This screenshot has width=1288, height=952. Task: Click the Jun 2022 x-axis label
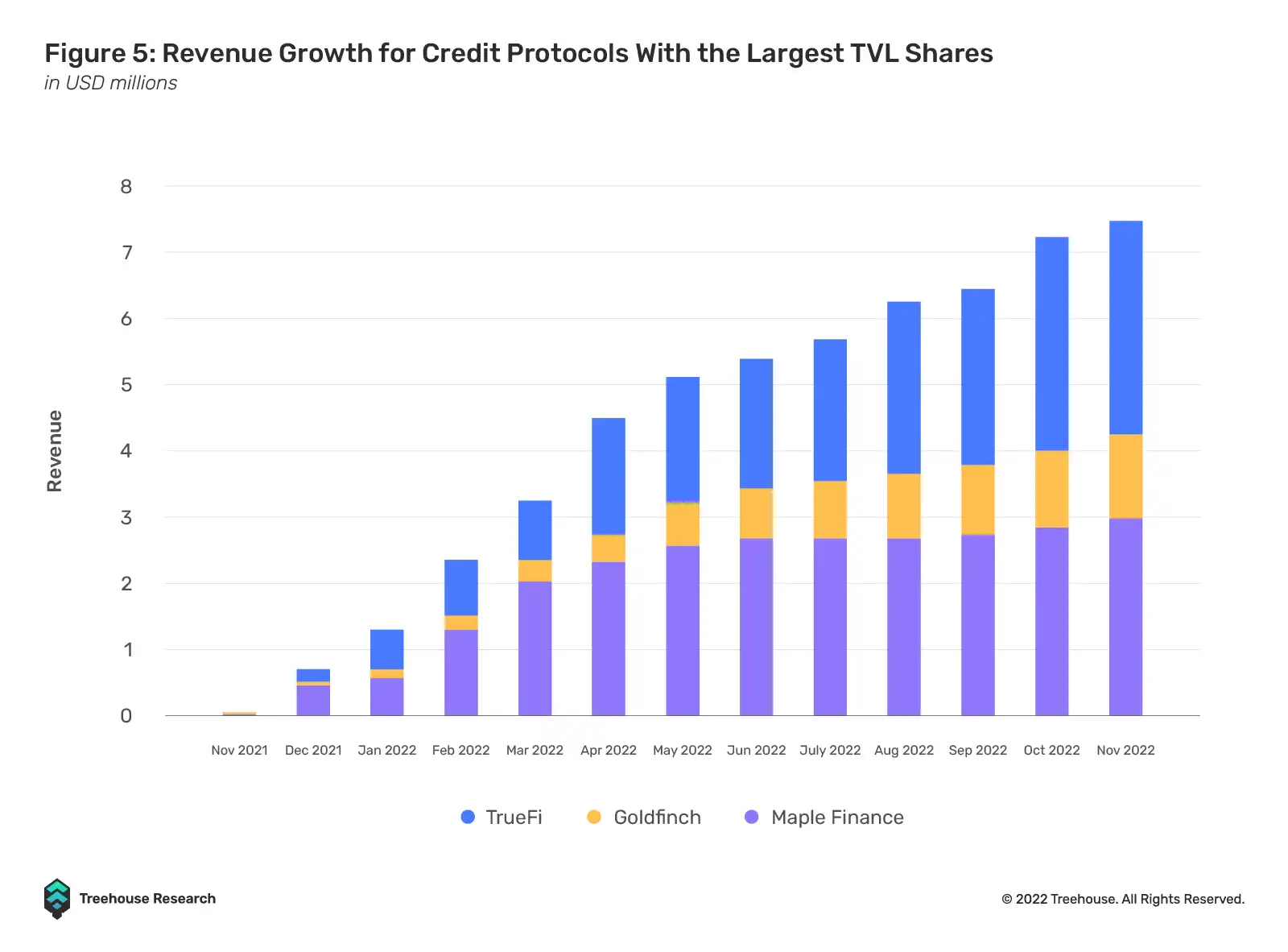coord(756,750)
